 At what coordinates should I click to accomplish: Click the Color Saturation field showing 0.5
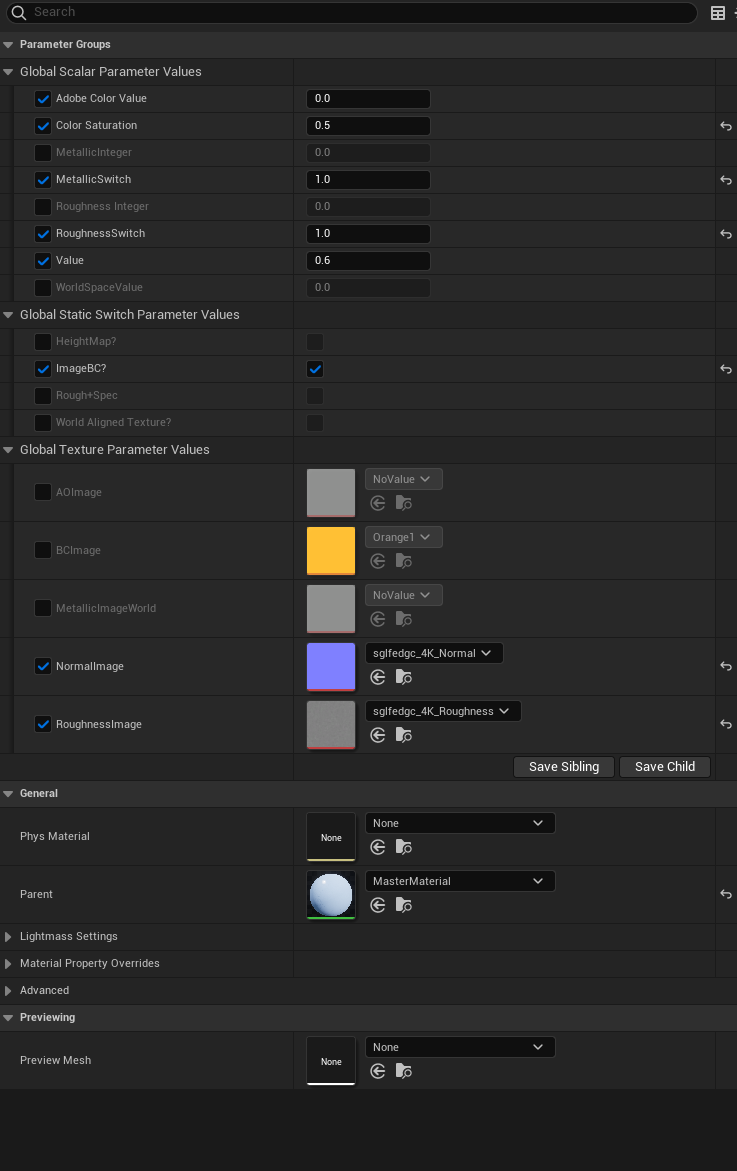pos(368,125)
